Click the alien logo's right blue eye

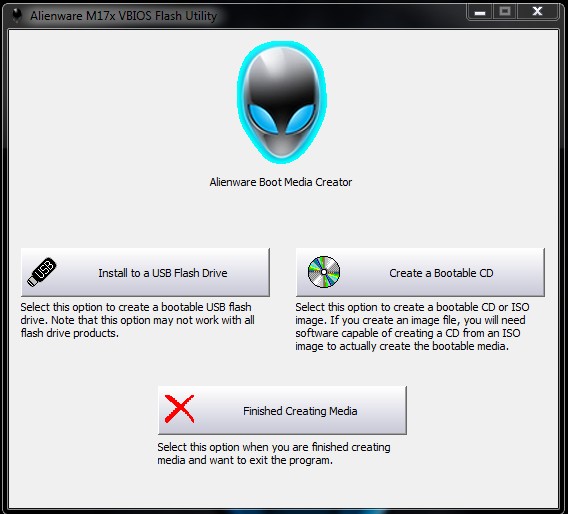[301, 118]
